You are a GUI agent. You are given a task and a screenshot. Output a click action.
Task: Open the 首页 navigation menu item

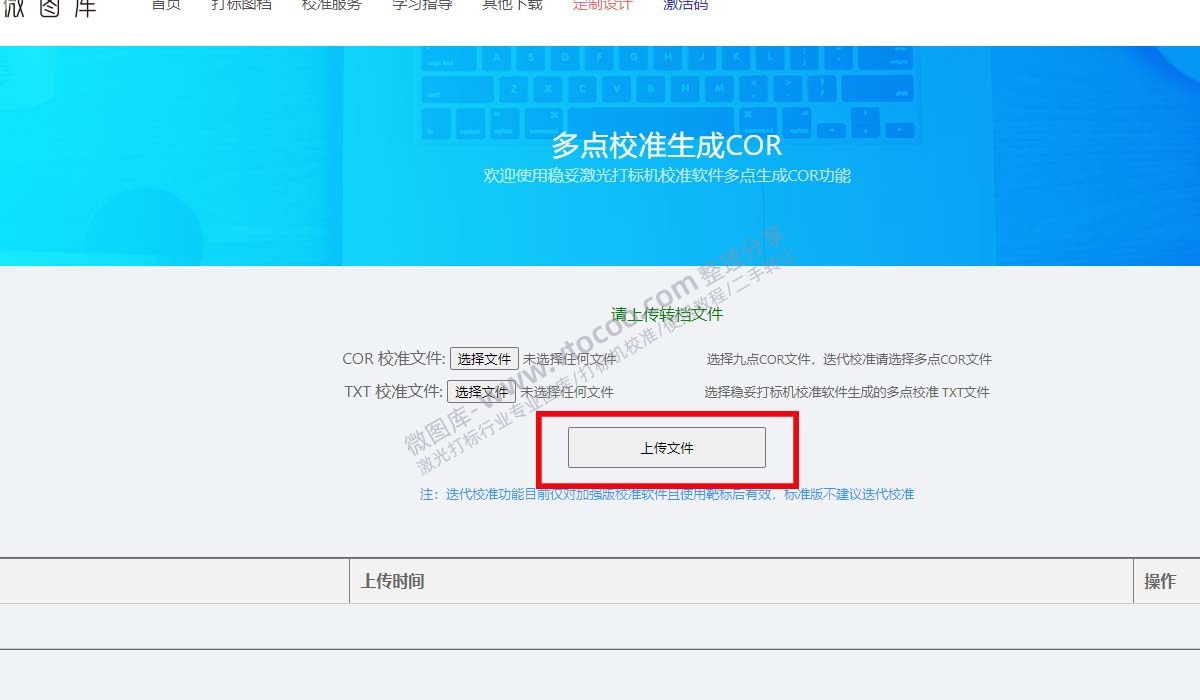pos(165,4)
